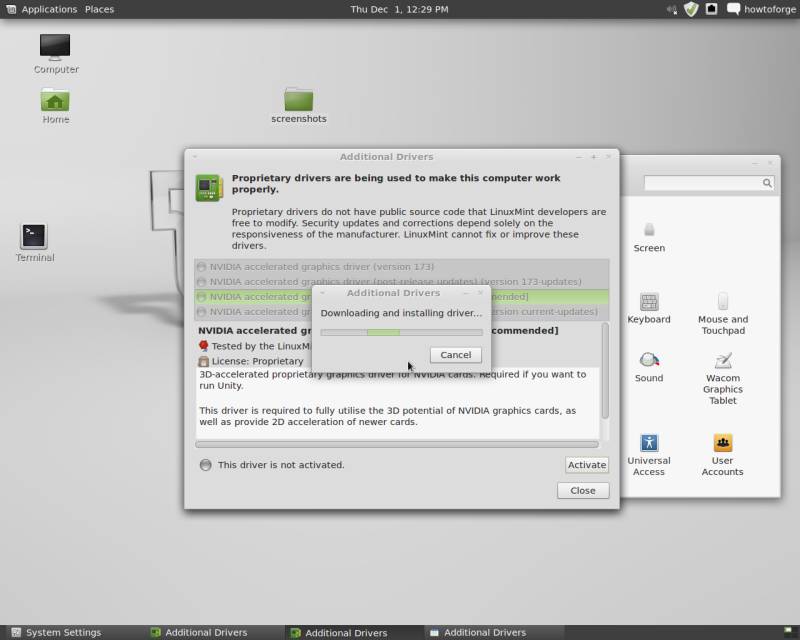The width and height of the screenshot is (800, 640).
Task: Click the date and time in panel
Action: point(399,9)
